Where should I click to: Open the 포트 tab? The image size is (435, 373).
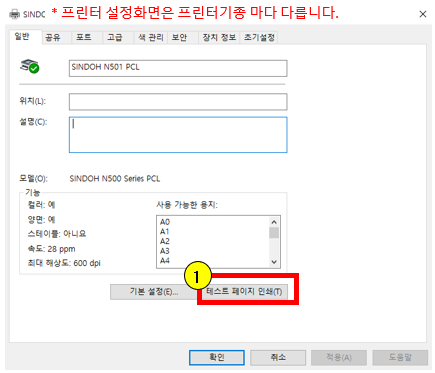[x=87, y=38]
